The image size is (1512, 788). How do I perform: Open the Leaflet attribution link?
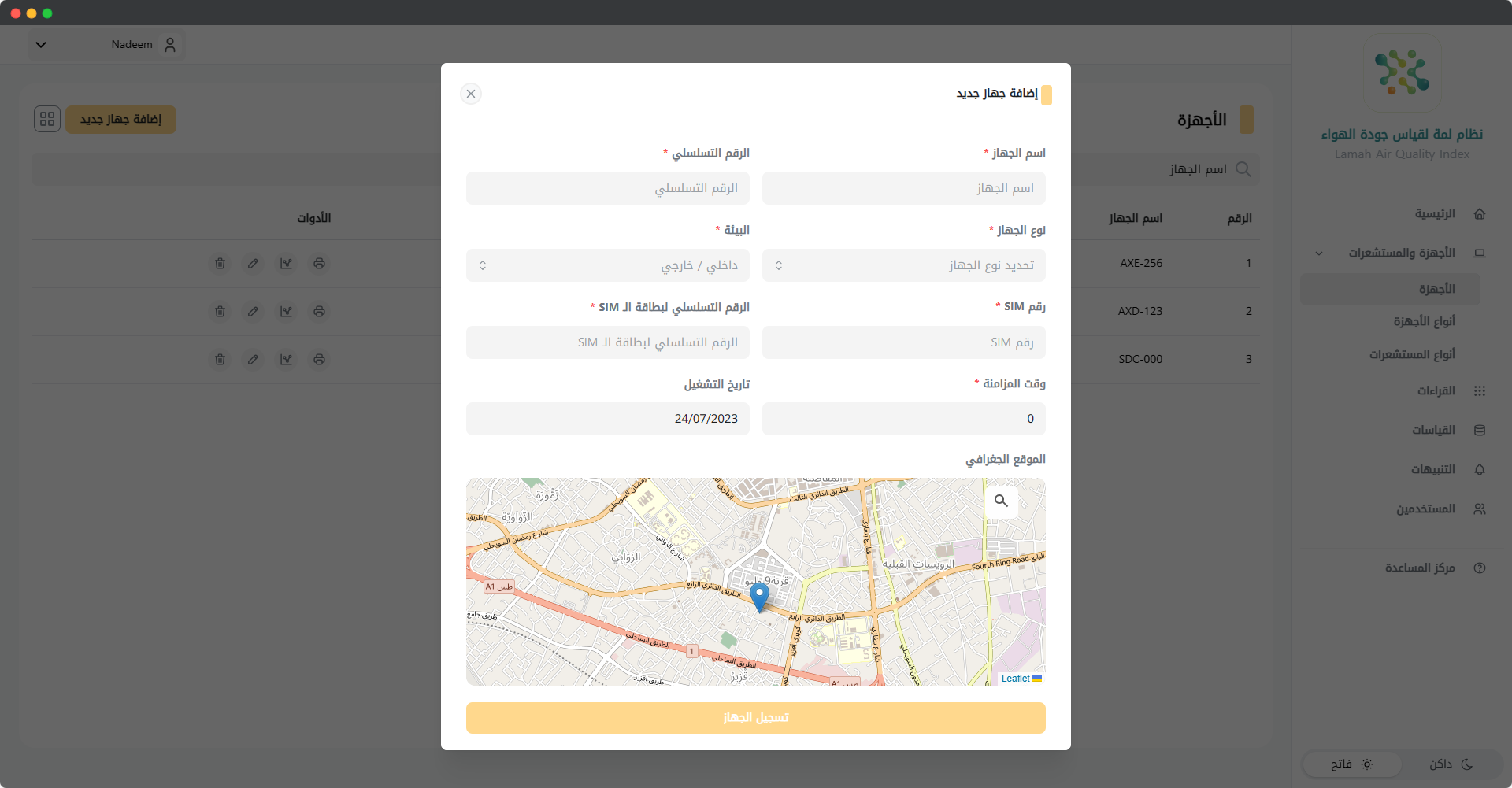(x=1015, y=679)
